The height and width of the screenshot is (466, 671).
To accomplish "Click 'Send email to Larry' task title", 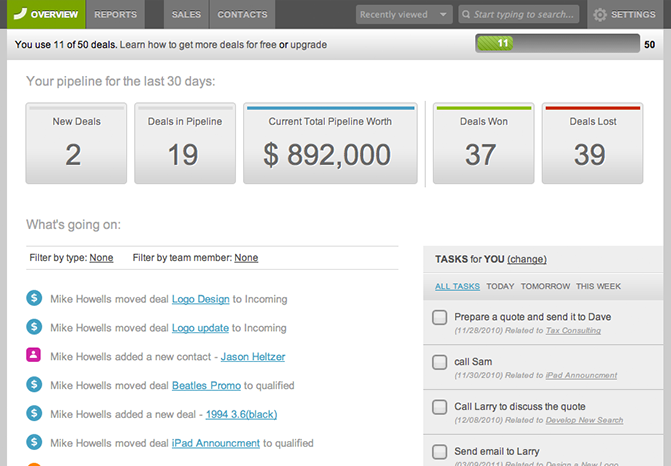I will [497, 451].
